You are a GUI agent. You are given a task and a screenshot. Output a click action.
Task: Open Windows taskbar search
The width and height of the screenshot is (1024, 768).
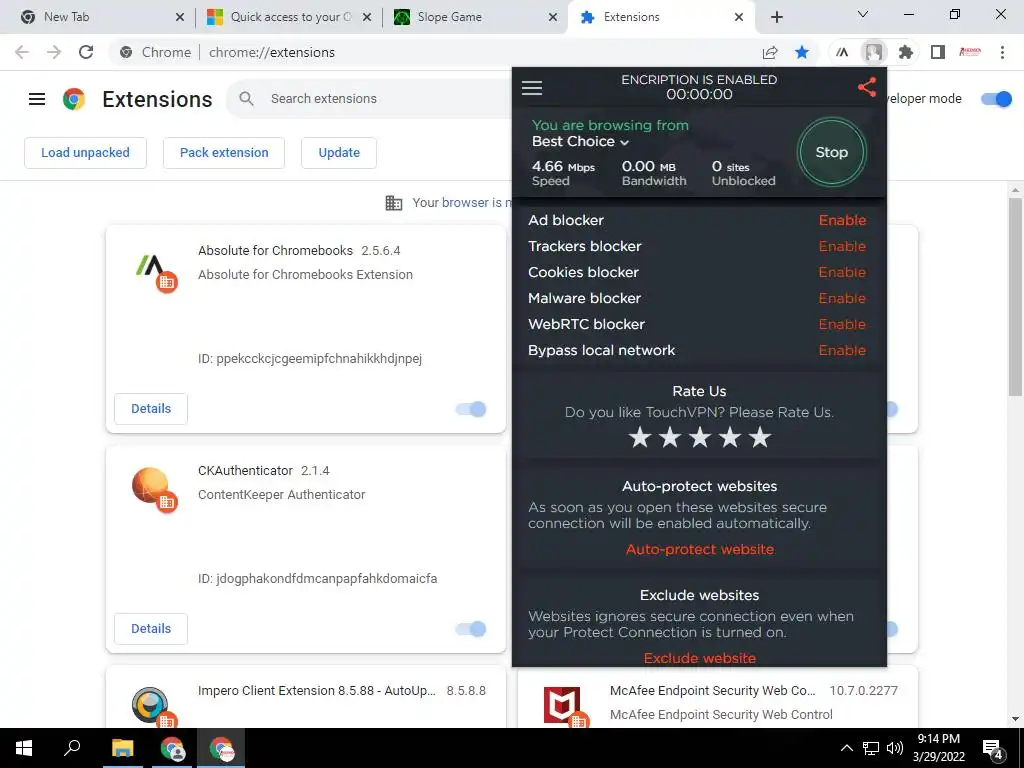click(x=72, y=748)
